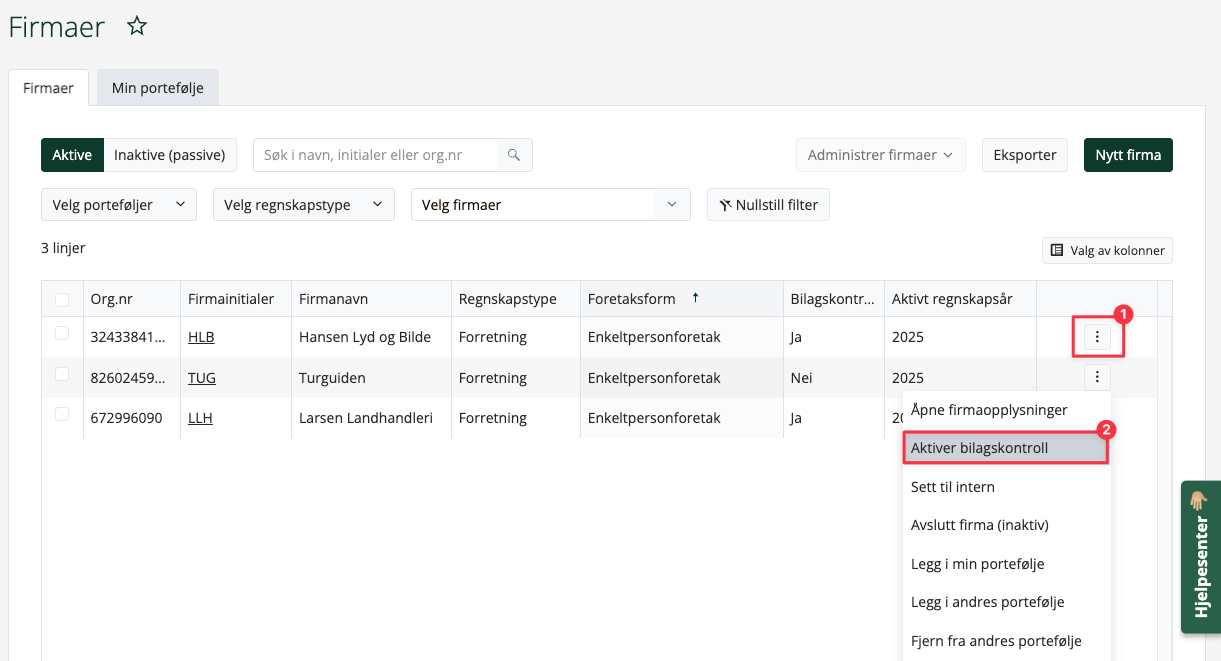Click Aktivt regnskapsår column header
Image resolution: width=1221 pixels, height=661 pixels.
click(x=960, y=299)
